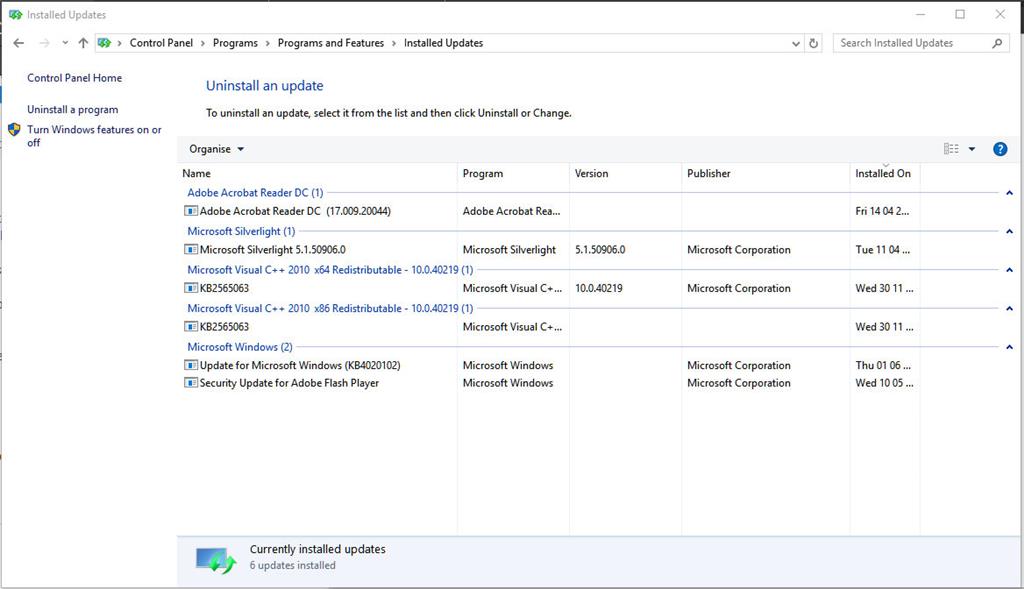Viewport: 1024px width, 589px height.
Task: Click the Back navigation arrow
Action: click(x=19, y=43)
